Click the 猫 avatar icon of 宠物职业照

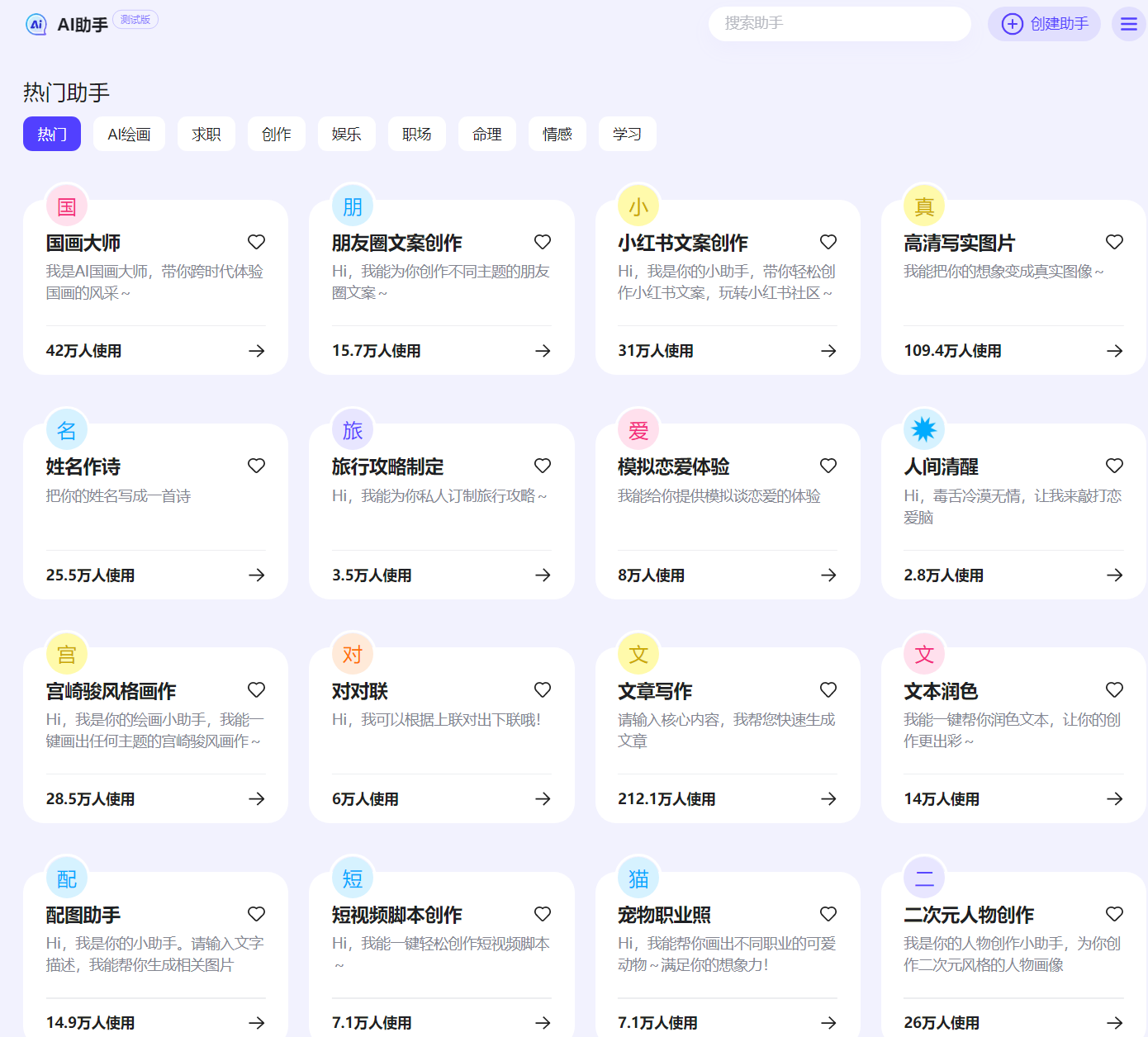(638, 878)
